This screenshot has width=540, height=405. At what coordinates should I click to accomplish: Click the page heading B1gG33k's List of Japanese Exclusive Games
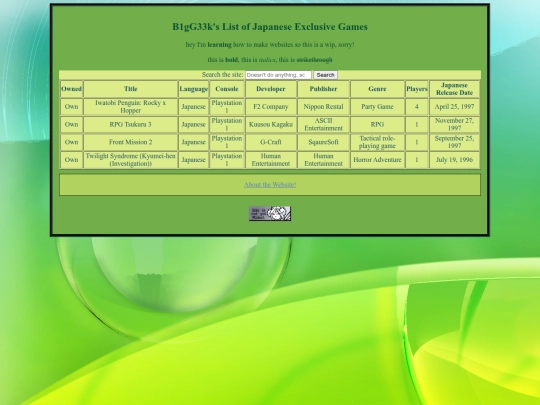270,27
